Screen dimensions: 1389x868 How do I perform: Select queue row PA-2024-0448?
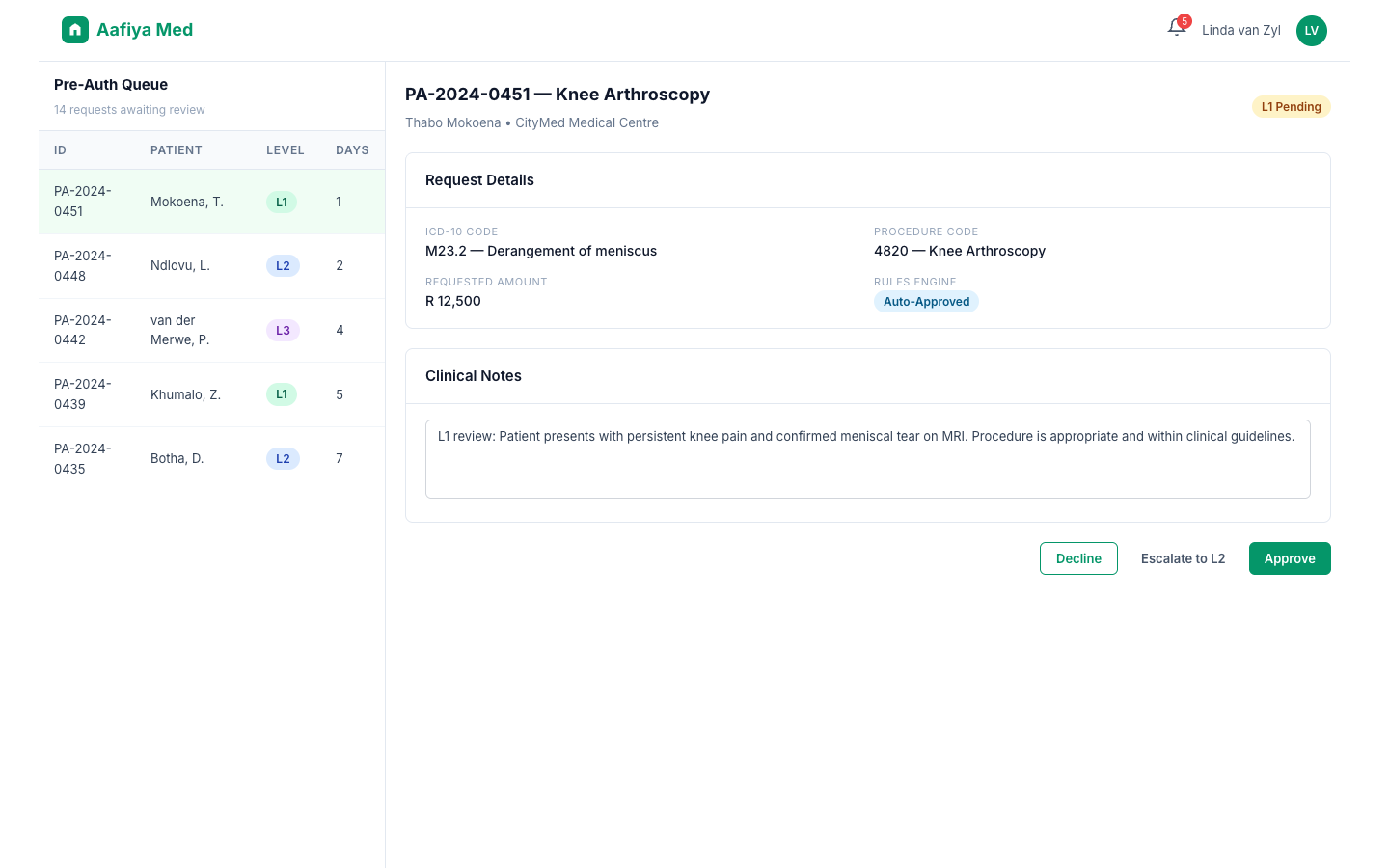(212, 266)
